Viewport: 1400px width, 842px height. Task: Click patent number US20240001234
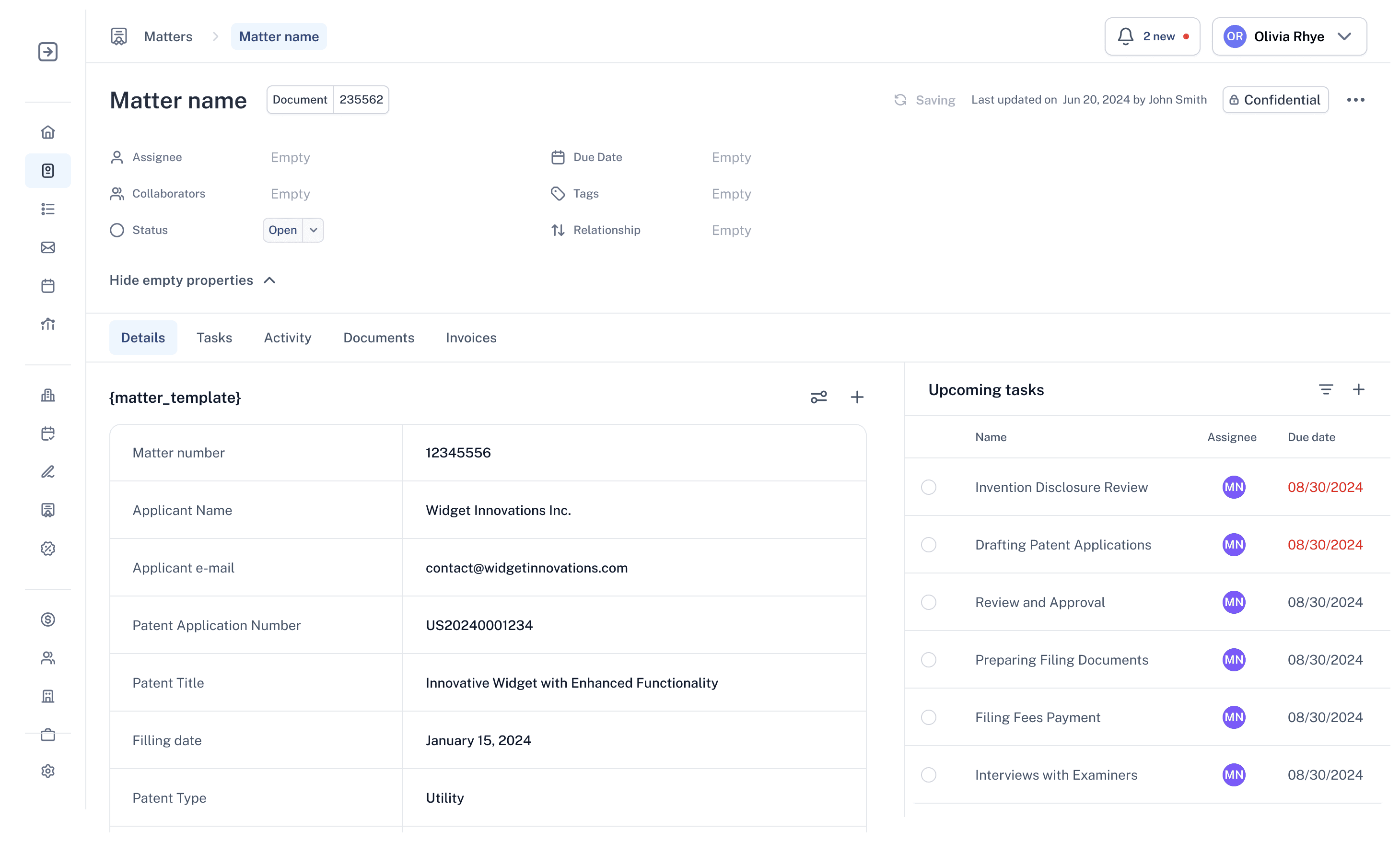(479, 625)
